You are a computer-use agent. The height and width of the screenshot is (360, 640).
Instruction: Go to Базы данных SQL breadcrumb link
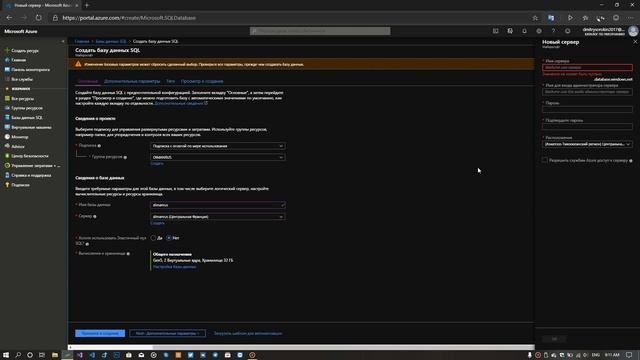pyautogui.click(x=111, y=42)
